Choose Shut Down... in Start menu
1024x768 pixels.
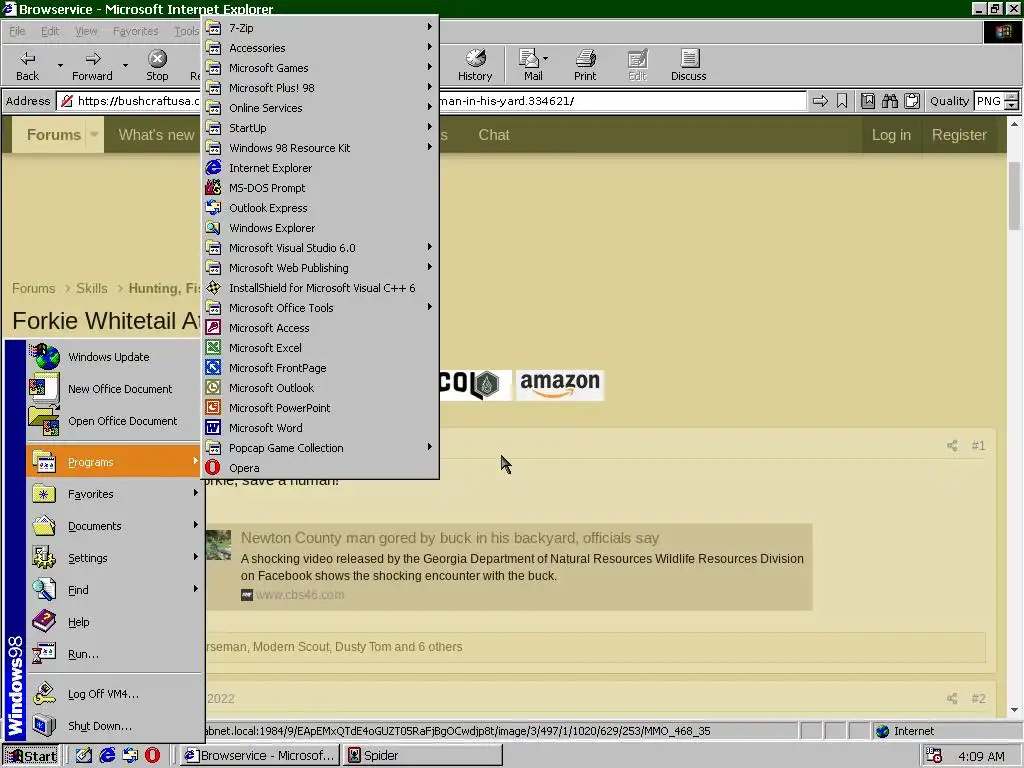pos(114,726)
